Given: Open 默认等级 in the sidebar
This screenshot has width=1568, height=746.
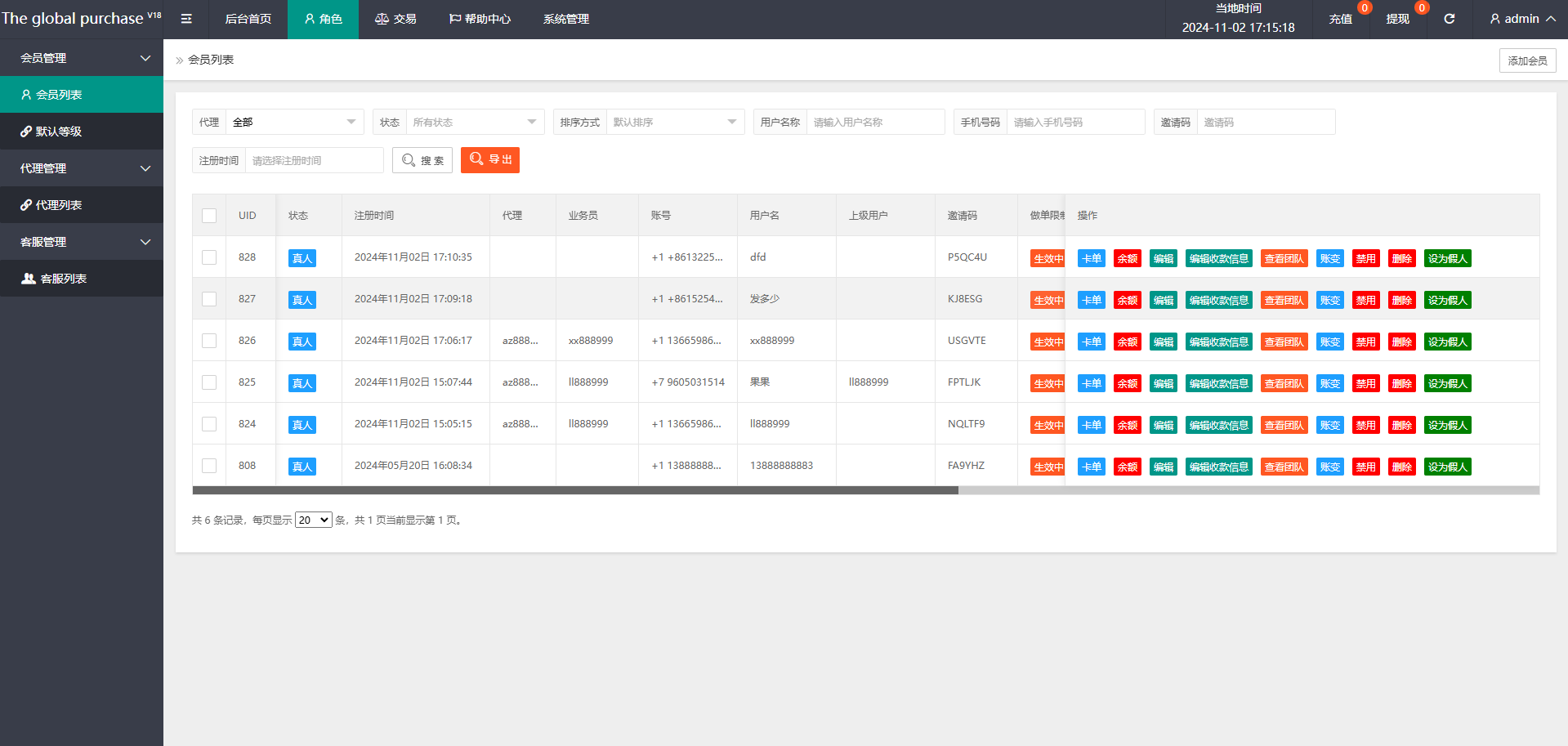Looking at the screenshot, I should tap(58, 132).
